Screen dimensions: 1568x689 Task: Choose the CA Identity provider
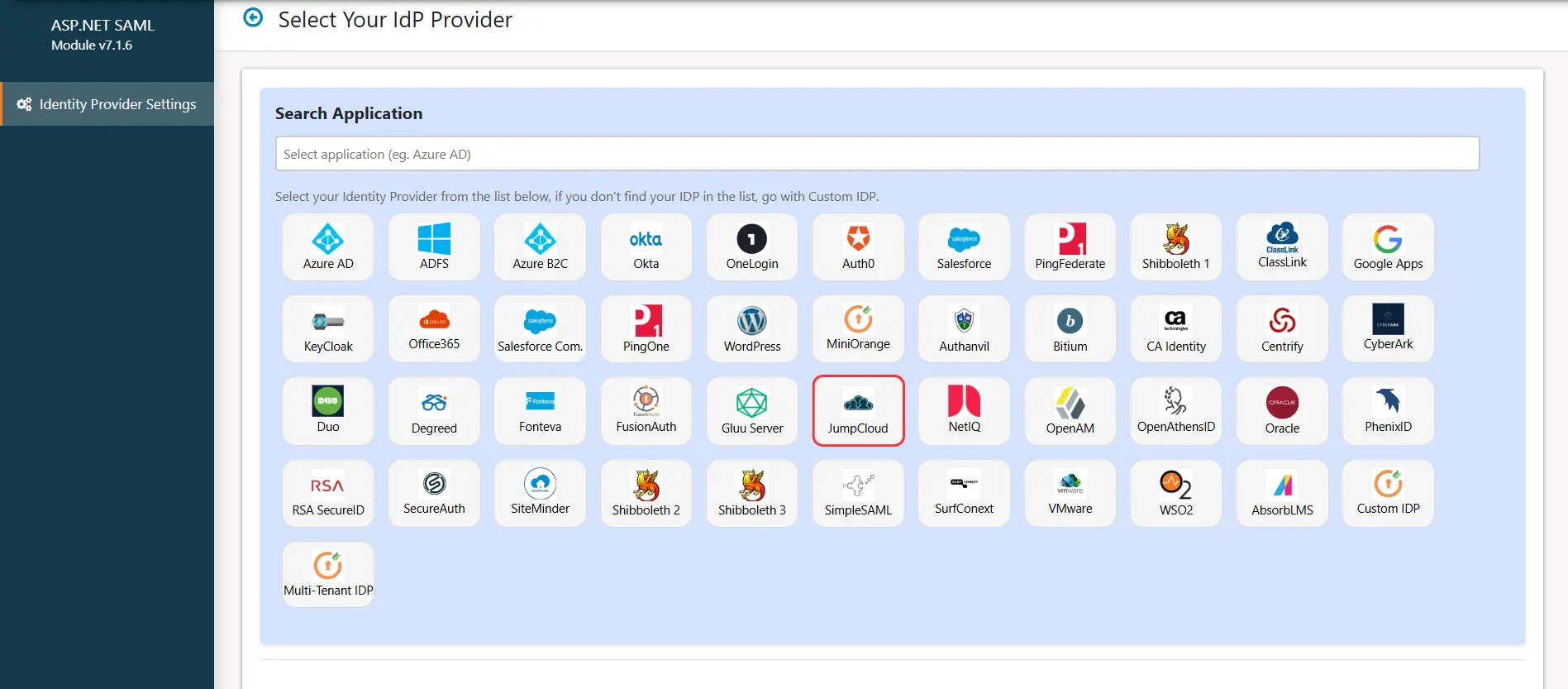tap(1176, 328)
